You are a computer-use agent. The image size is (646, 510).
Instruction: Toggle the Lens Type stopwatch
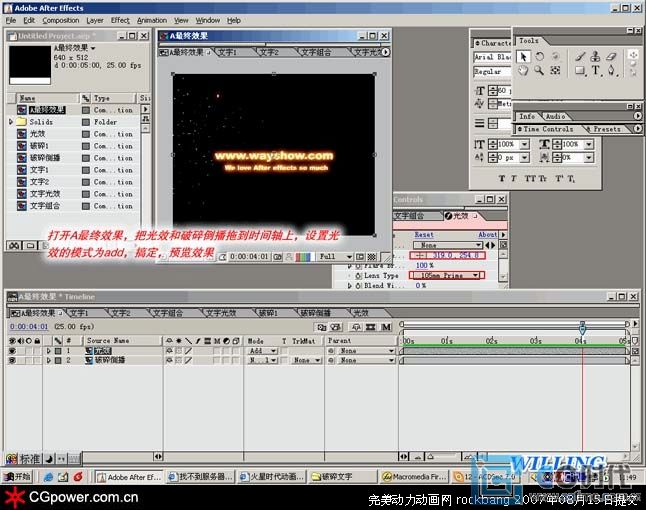click(x=358, y=276)
